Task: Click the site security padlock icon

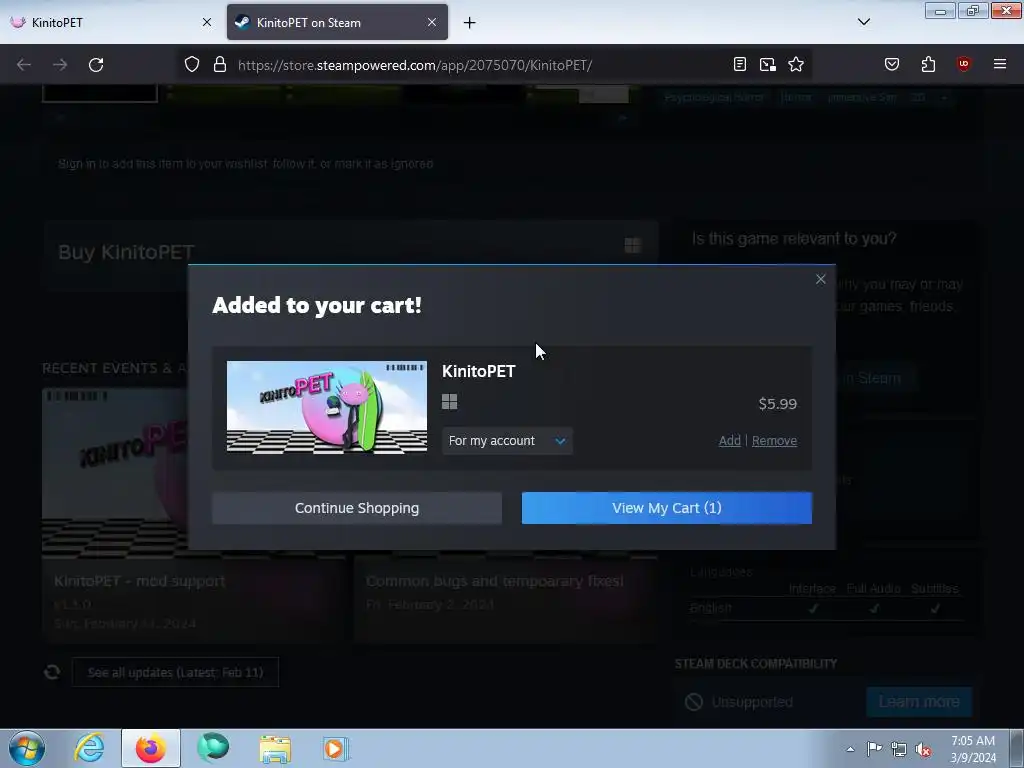Action: 220,65
